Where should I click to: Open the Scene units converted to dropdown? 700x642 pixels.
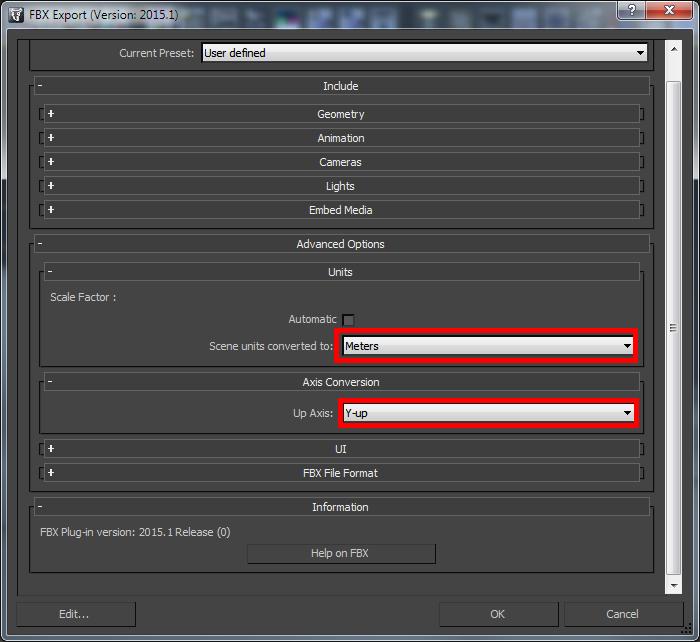(488, 346)
